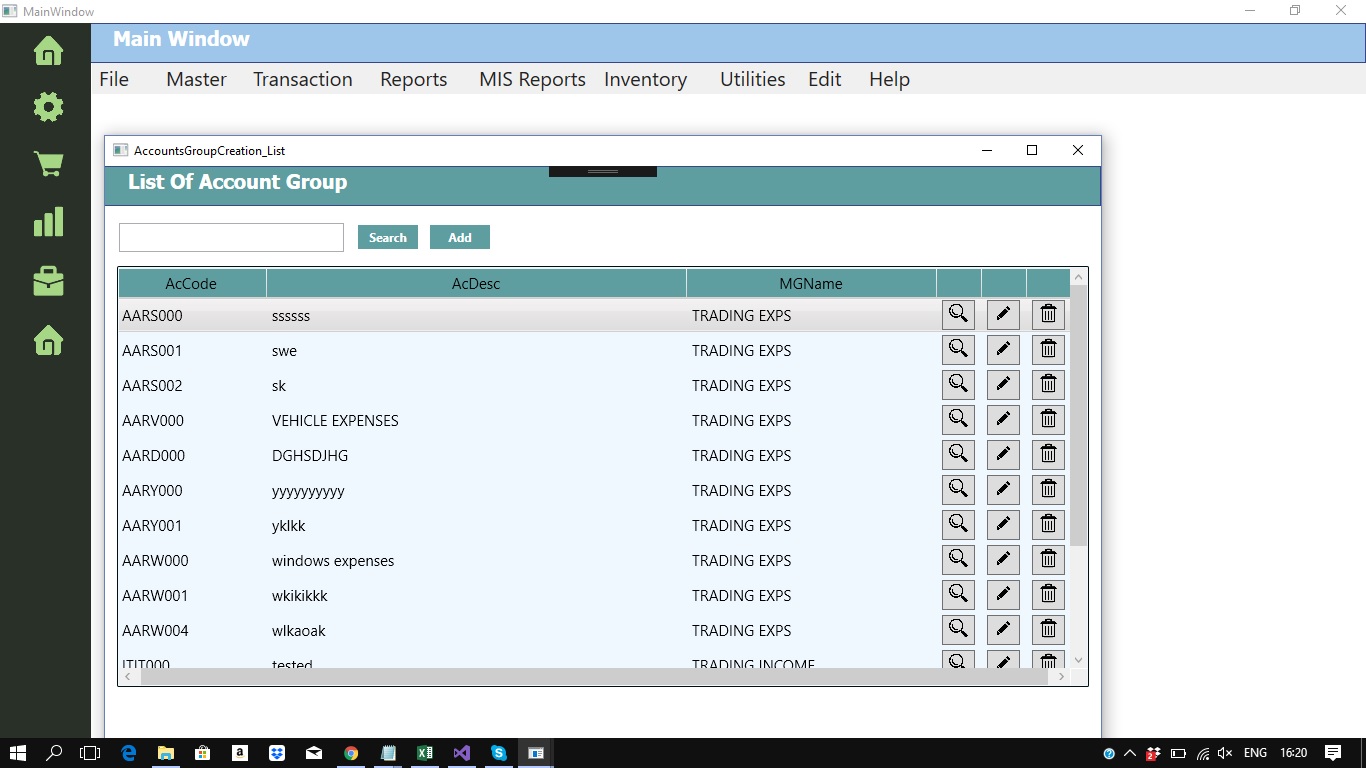Edit the wkikikkk record
Screen dimensions: 1366x768
1003,594
